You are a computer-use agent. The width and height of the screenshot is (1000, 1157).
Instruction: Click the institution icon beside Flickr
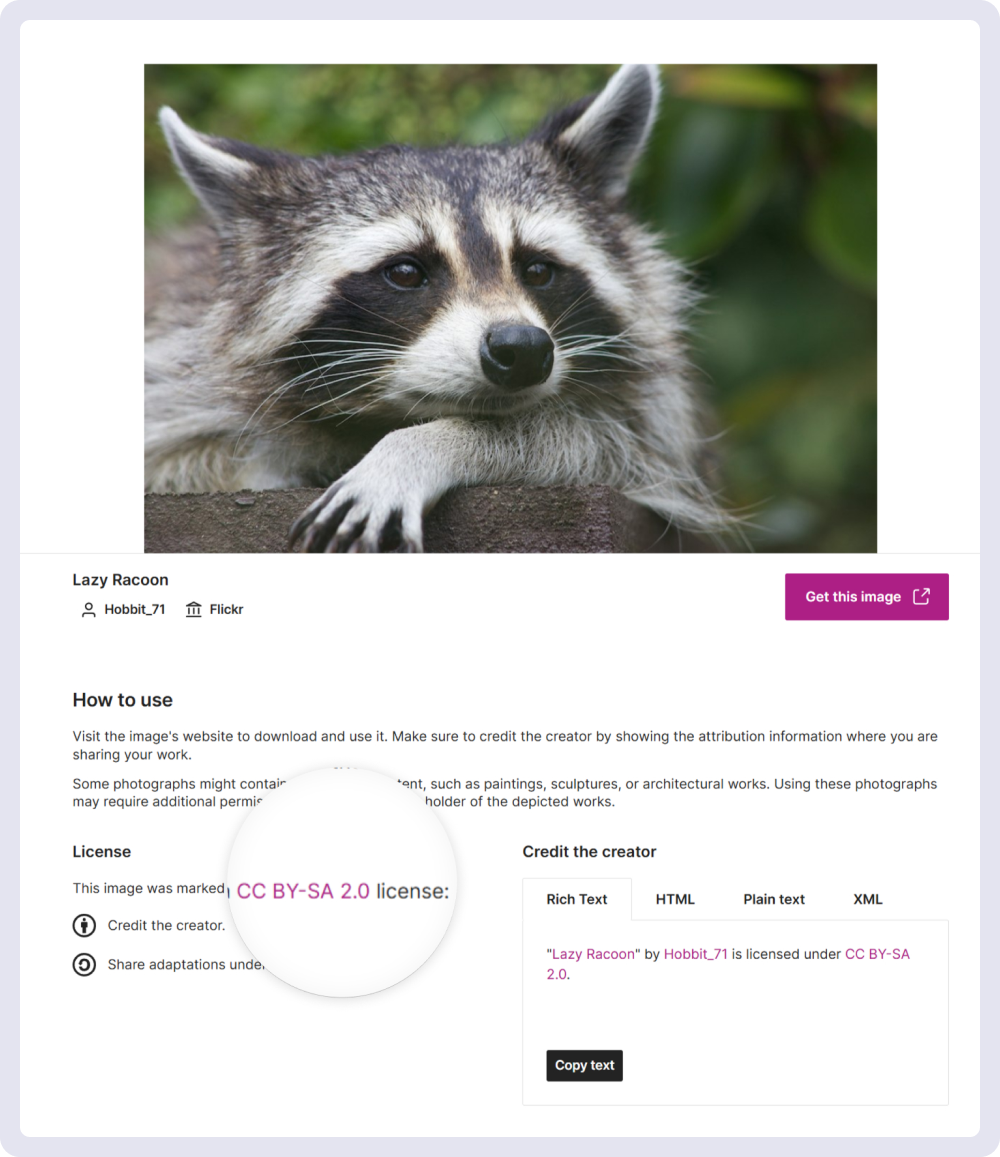coord(193,609)
